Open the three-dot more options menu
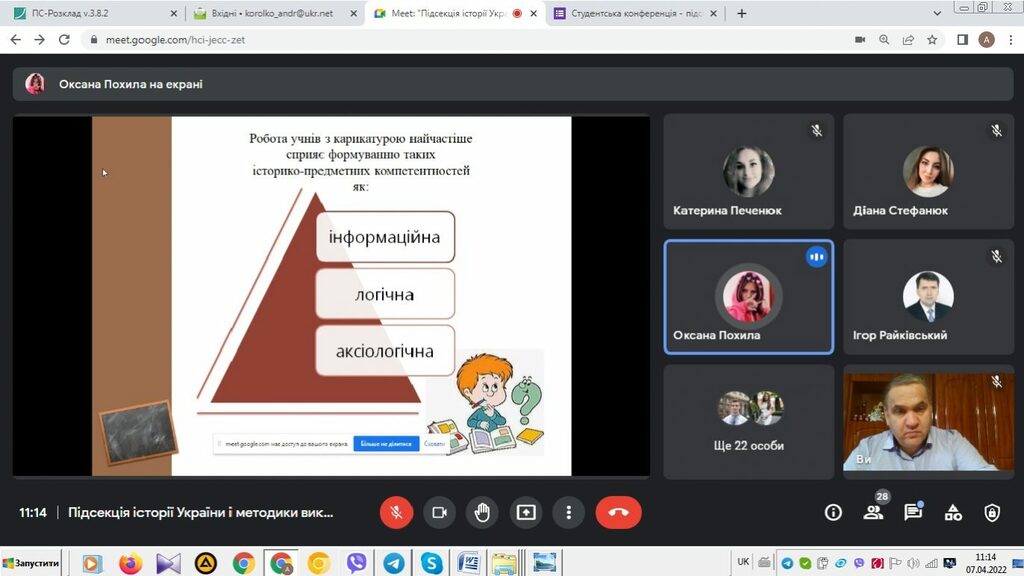 point(569,513)
